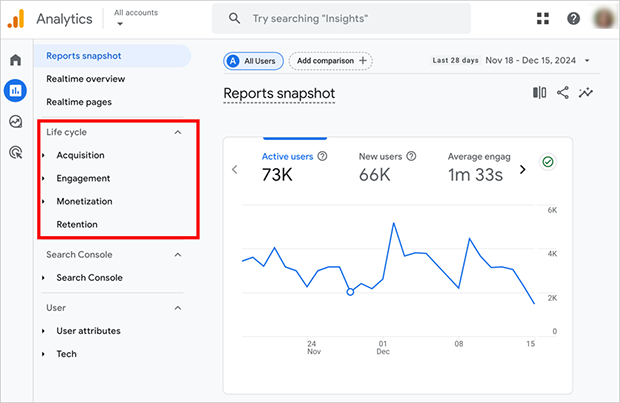Expand the Engagement tree arrow
Viewport: 620px width, 403px height.
pos(43,178)
